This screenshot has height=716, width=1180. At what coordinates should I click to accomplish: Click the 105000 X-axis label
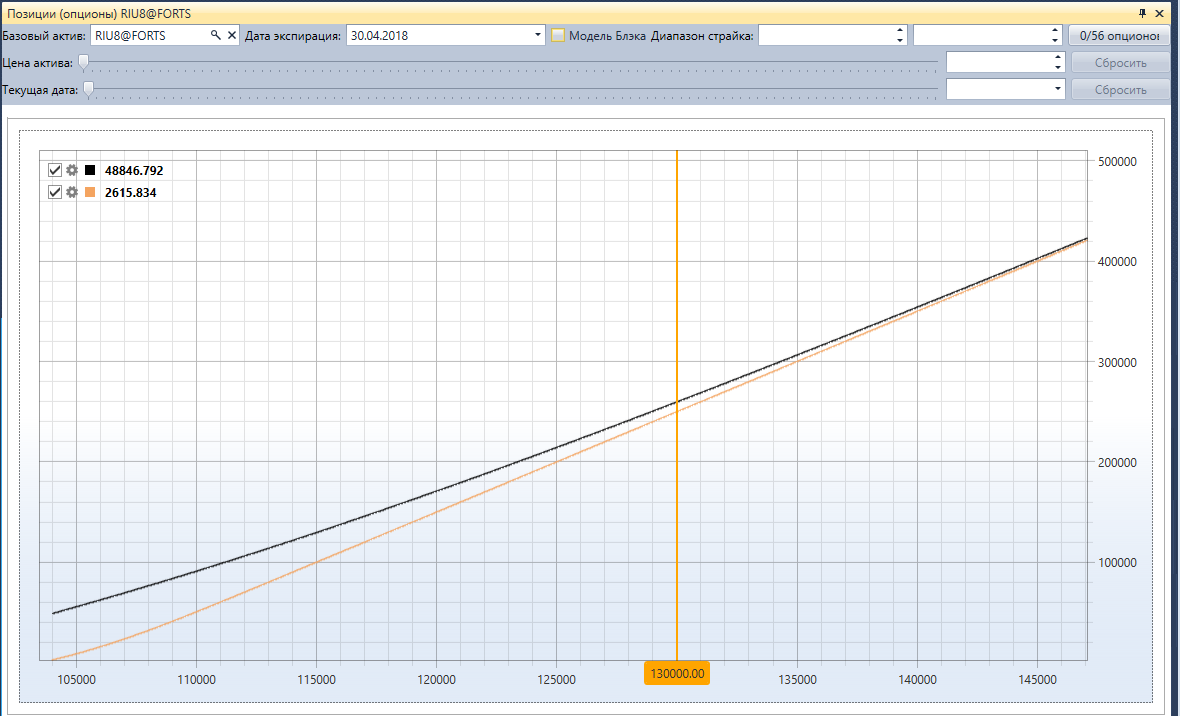click(x=76, y=680)
